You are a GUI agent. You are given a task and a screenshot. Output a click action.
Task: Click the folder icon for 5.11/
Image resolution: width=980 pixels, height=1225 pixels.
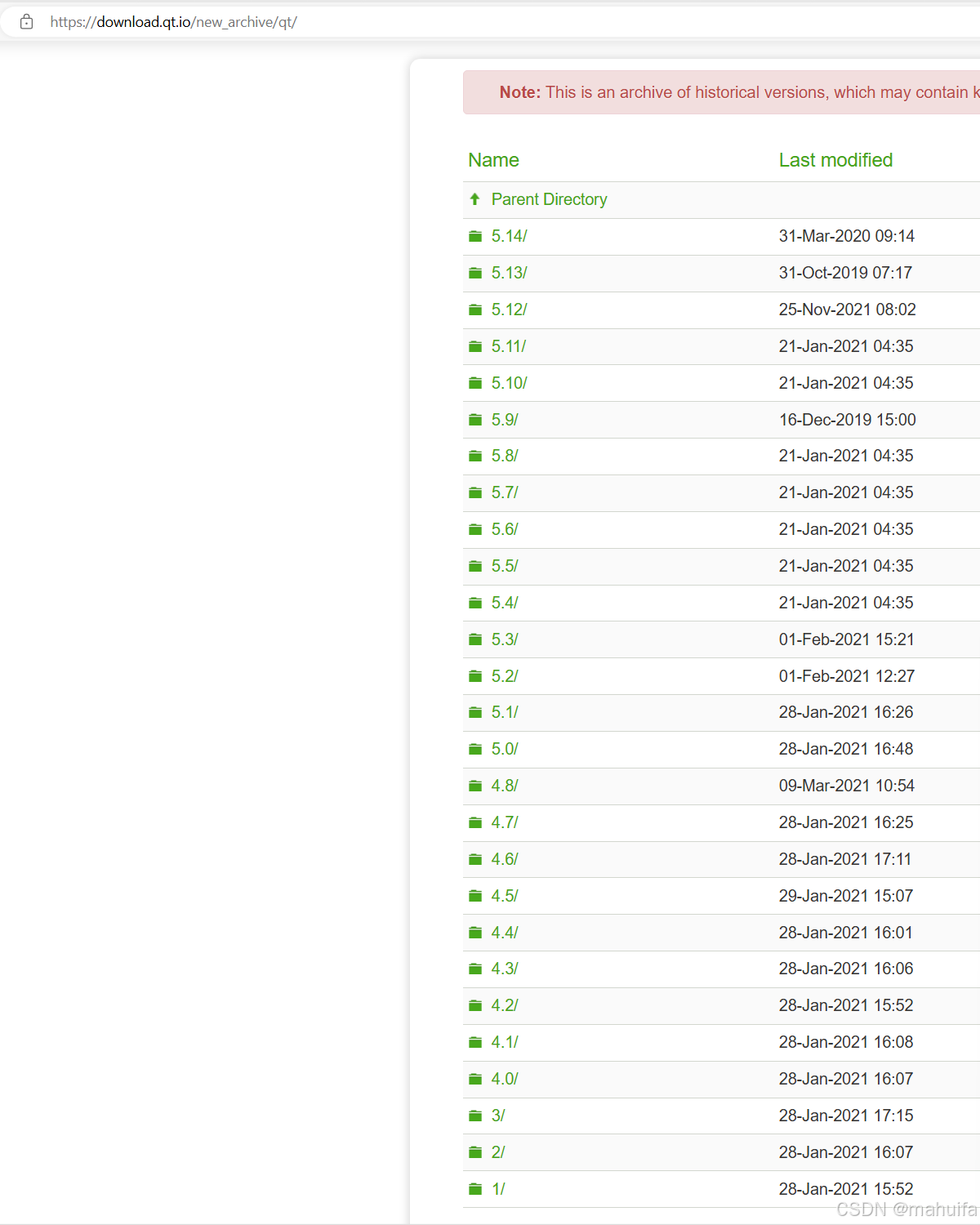click(x=475, y=346)
